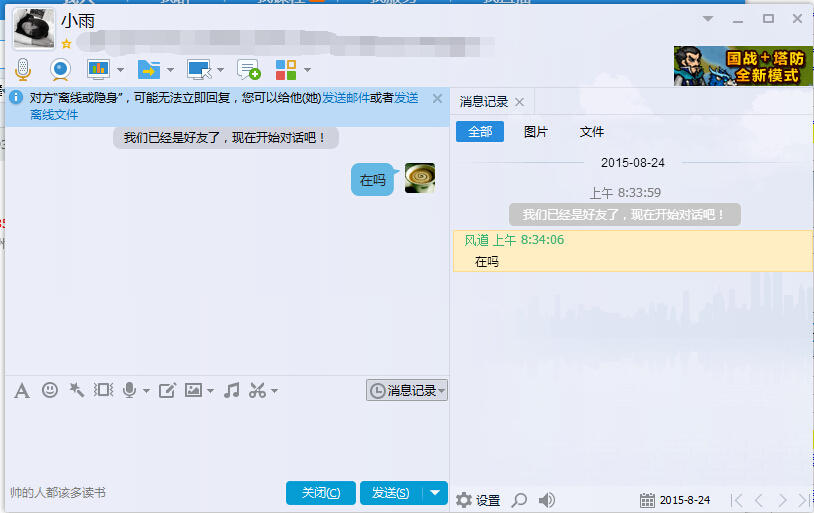
Task: Click the 发送(S) send button
Action: coord(390,492)
